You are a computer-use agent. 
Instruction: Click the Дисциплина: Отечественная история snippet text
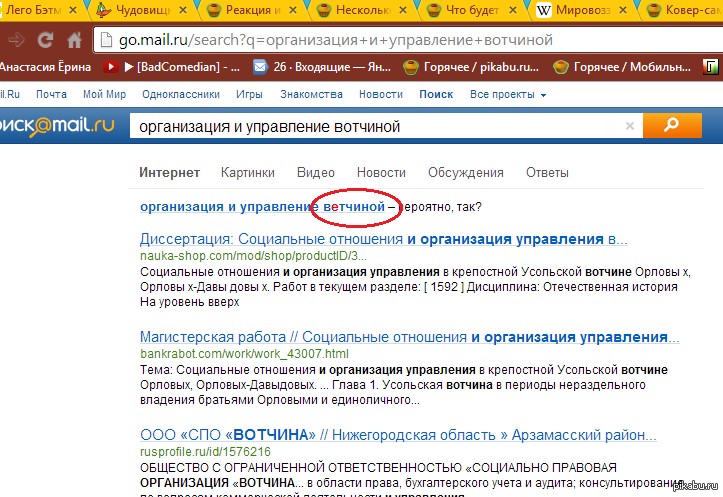[572, 287]
